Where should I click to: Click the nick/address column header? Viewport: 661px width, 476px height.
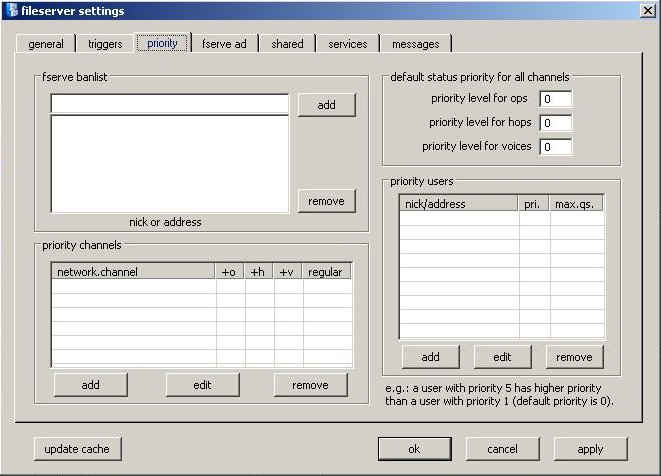pyautogui.click(x=459, y=204)
